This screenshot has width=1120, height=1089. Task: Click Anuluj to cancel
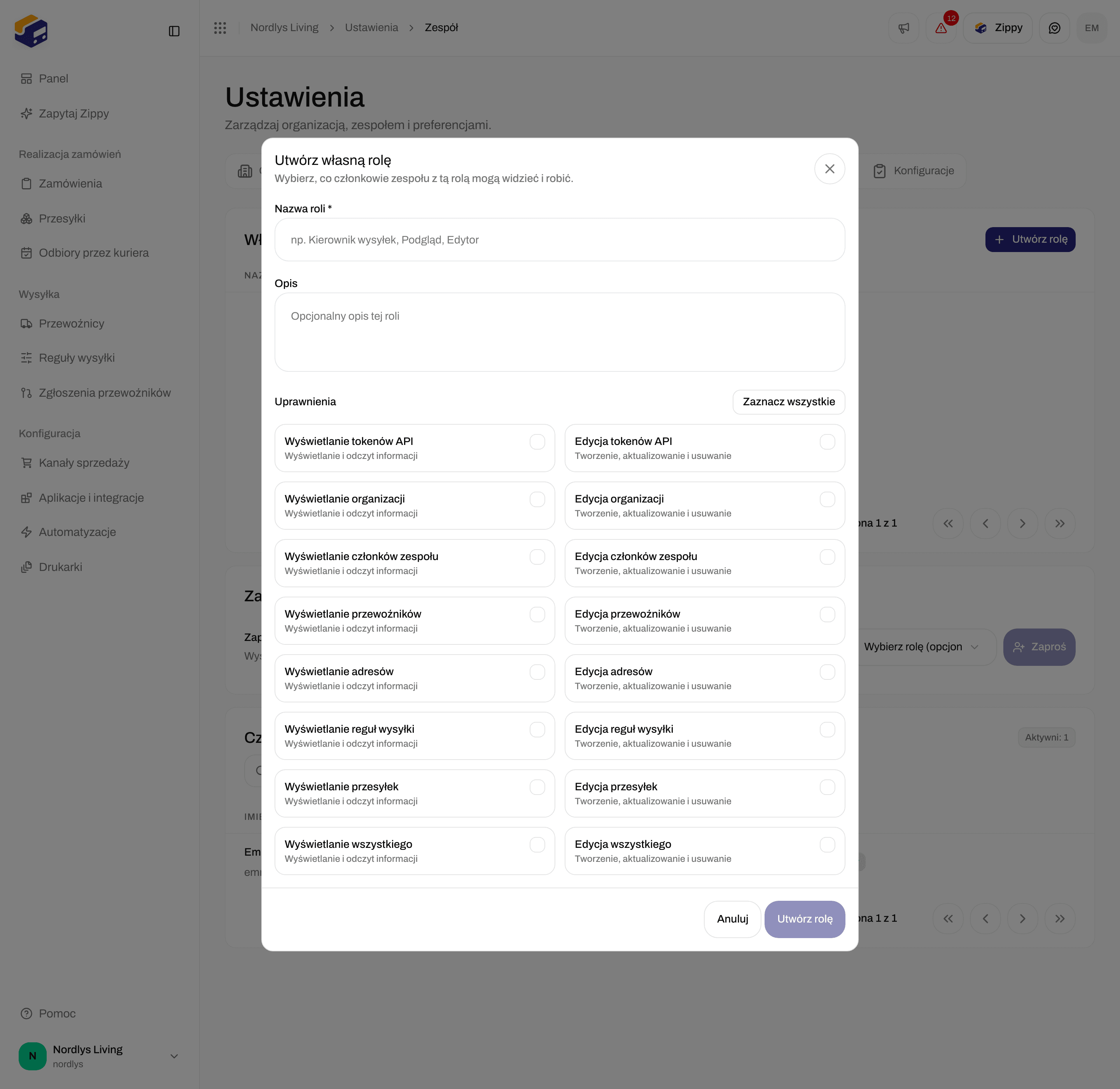[x=732, y=919]
